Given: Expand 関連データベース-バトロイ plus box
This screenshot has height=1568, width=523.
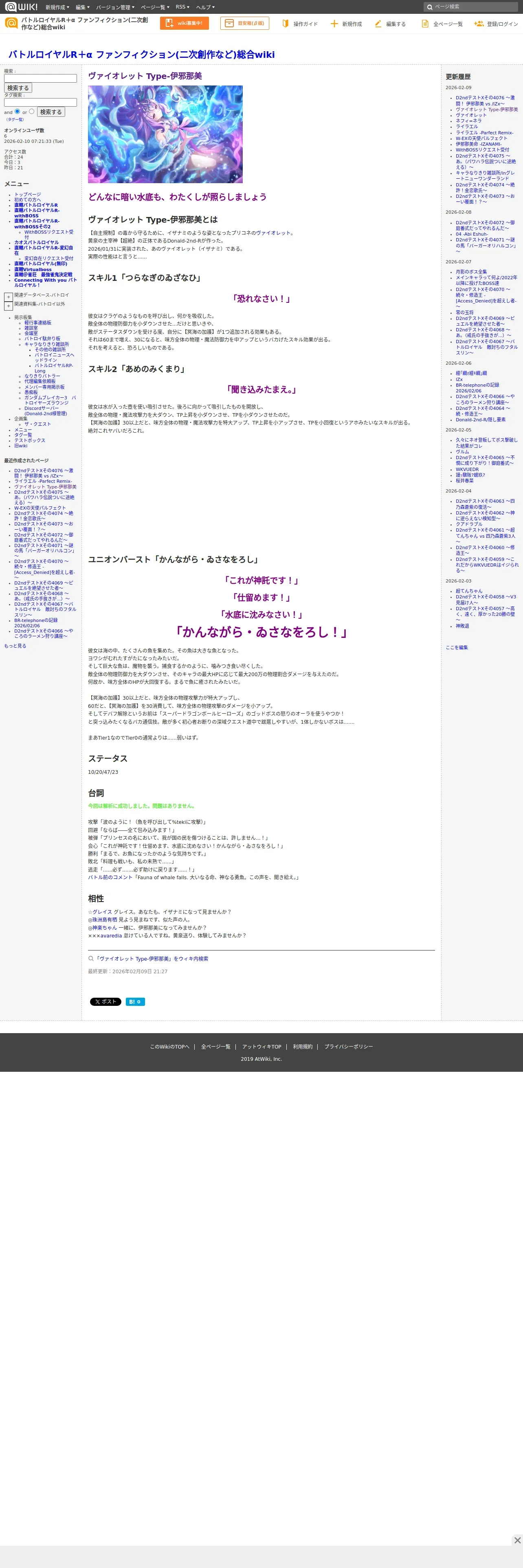Looking at the screenshot, I should (9, 297).
